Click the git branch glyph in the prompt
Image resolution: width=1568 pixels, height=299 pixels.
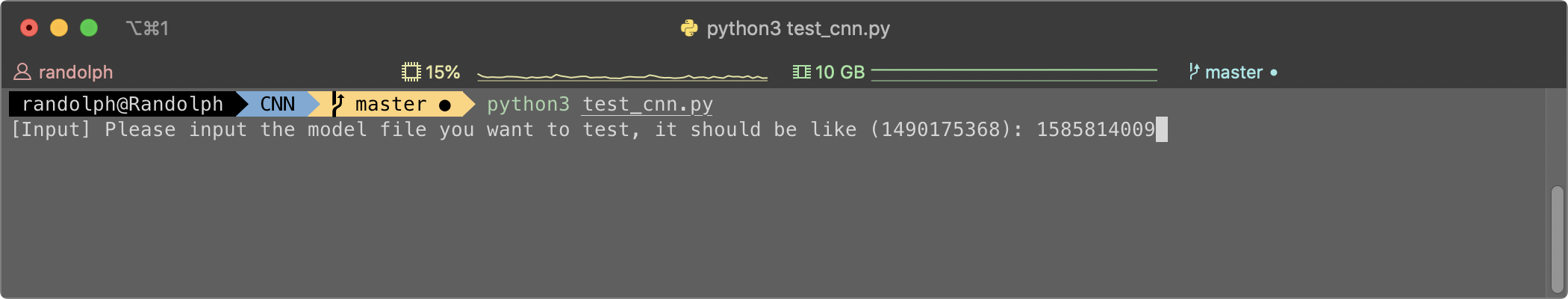point(337,104)
